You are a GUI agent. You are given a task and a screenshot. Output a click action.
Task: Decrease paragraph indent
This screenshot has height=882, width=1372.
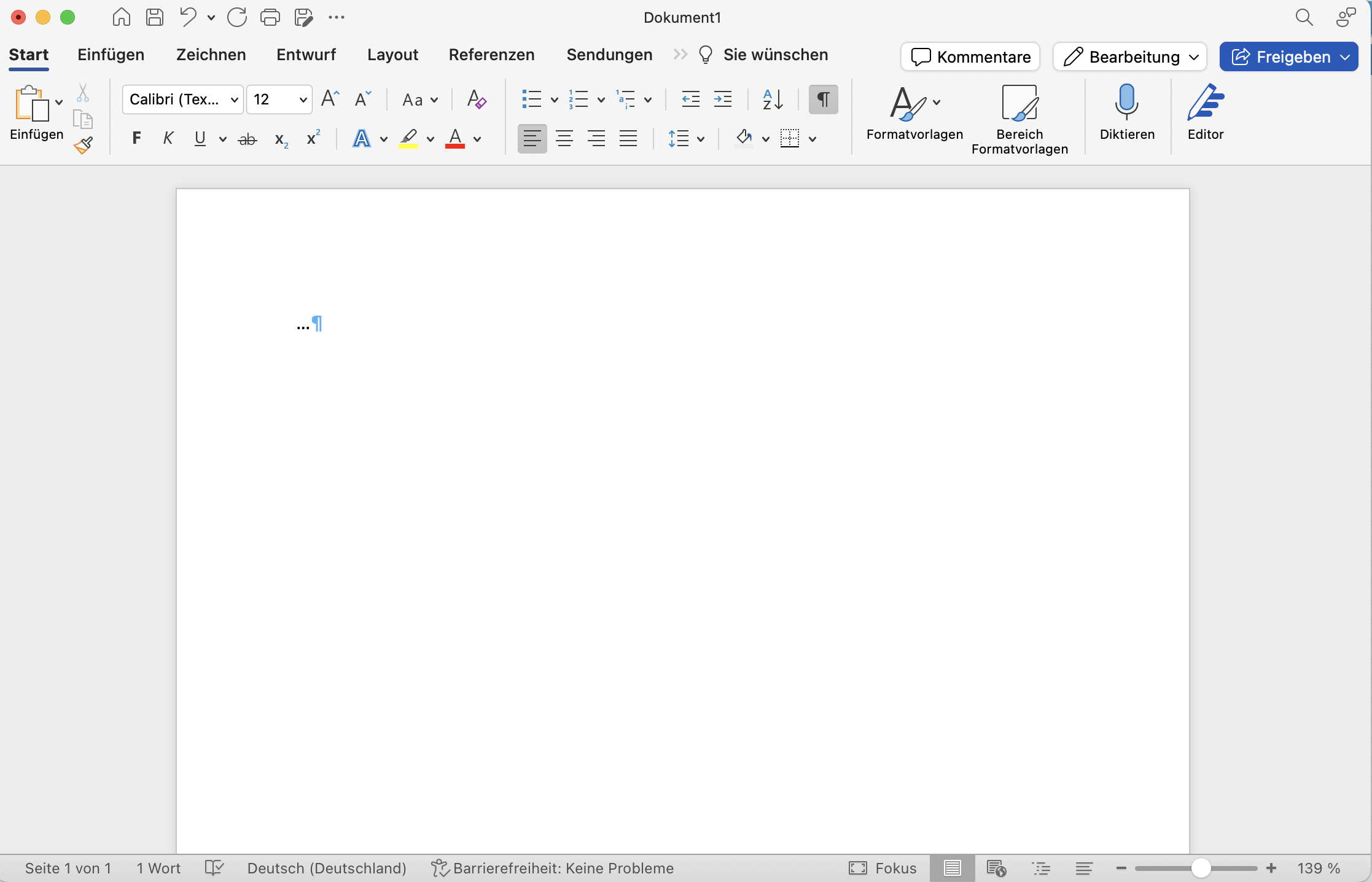coord(690,99)
